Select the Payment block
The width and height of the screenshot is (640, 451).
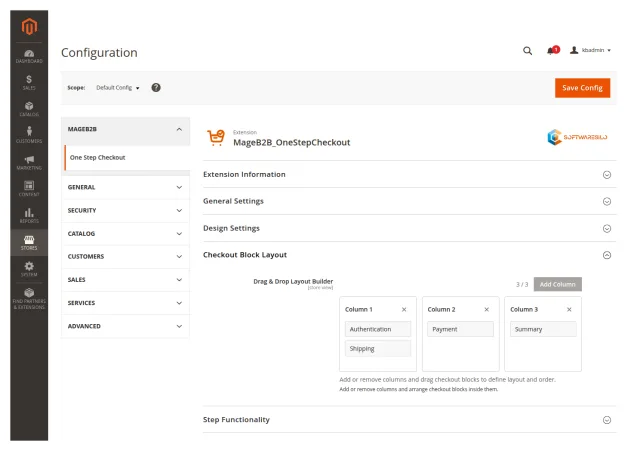[x=460, y=329]
